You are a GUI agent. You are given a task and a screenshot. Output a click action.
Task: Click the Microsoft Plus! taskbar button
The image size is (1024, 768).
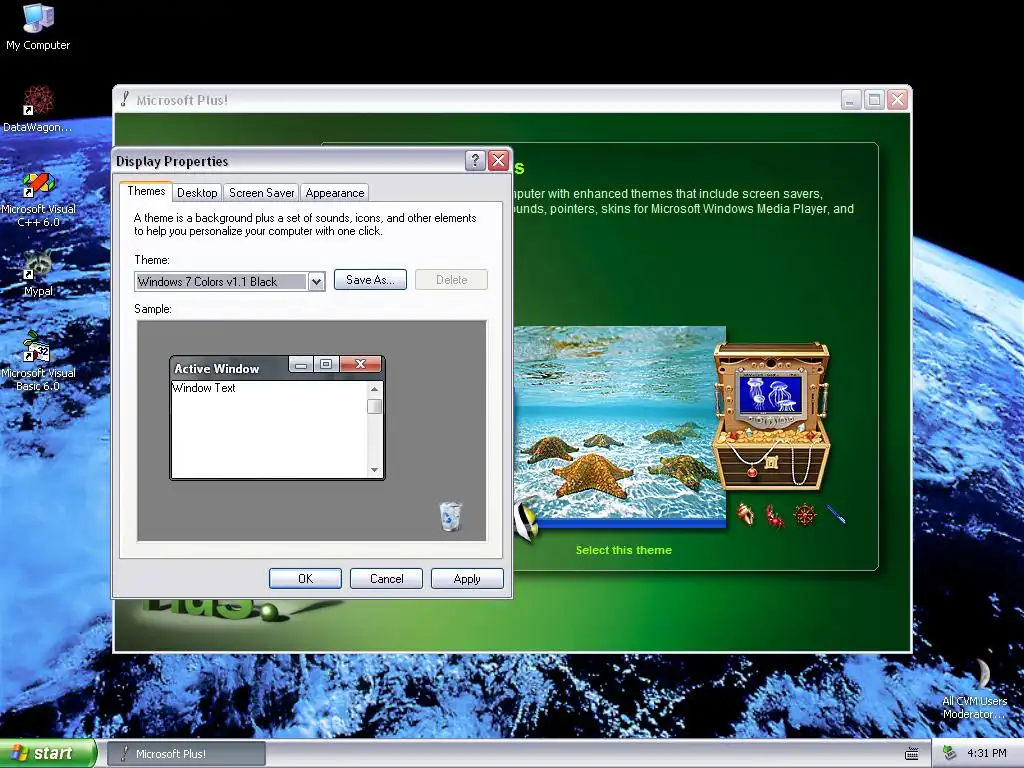click(x=186, y=754)
